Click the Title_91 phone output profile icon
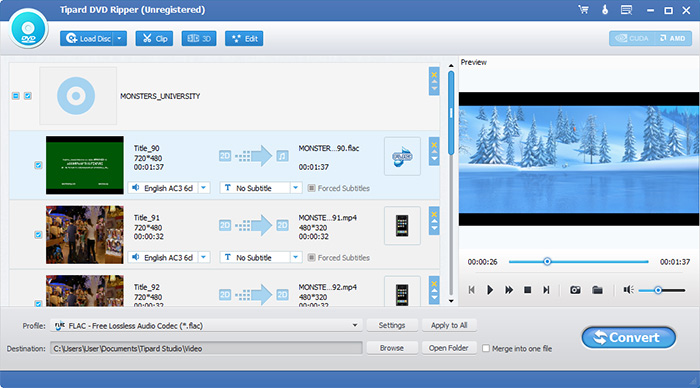The width and height of the screenshot is (700, 388). click(402, 226)
